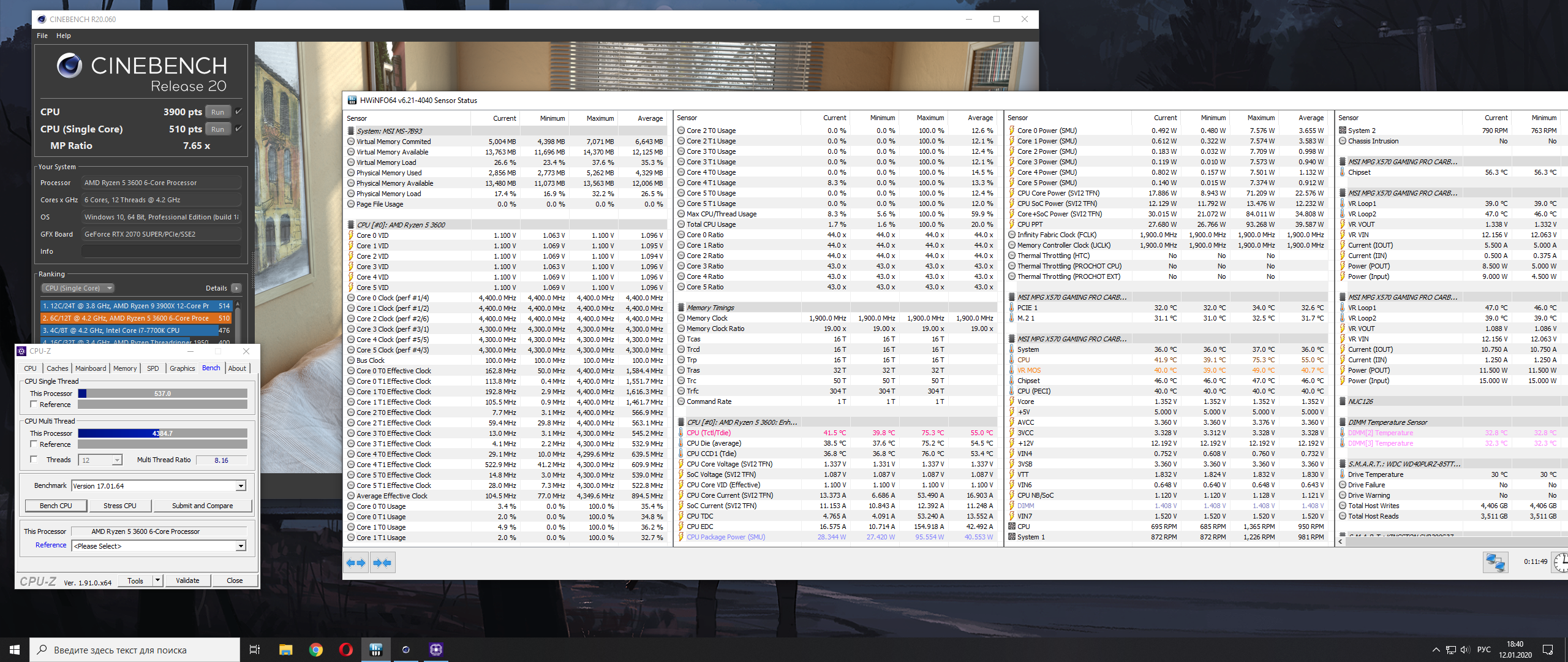
Task: Open HWiNFO network remote monitoring icon
Action: [1494, 562]
